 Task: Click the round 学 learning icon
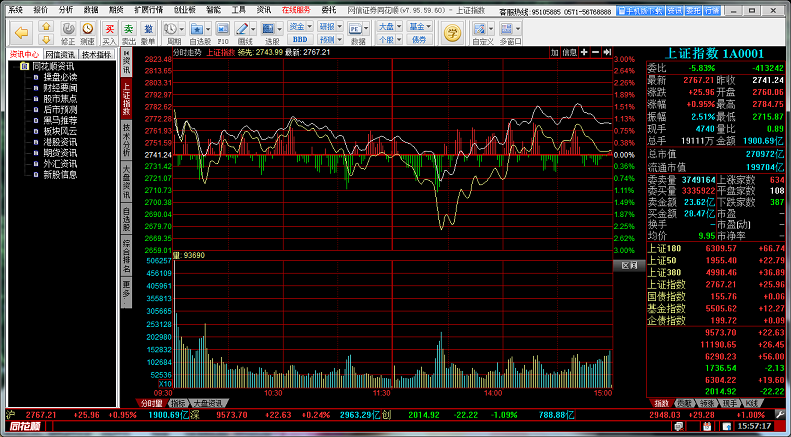pyautogui.click(x=451, y=32)
